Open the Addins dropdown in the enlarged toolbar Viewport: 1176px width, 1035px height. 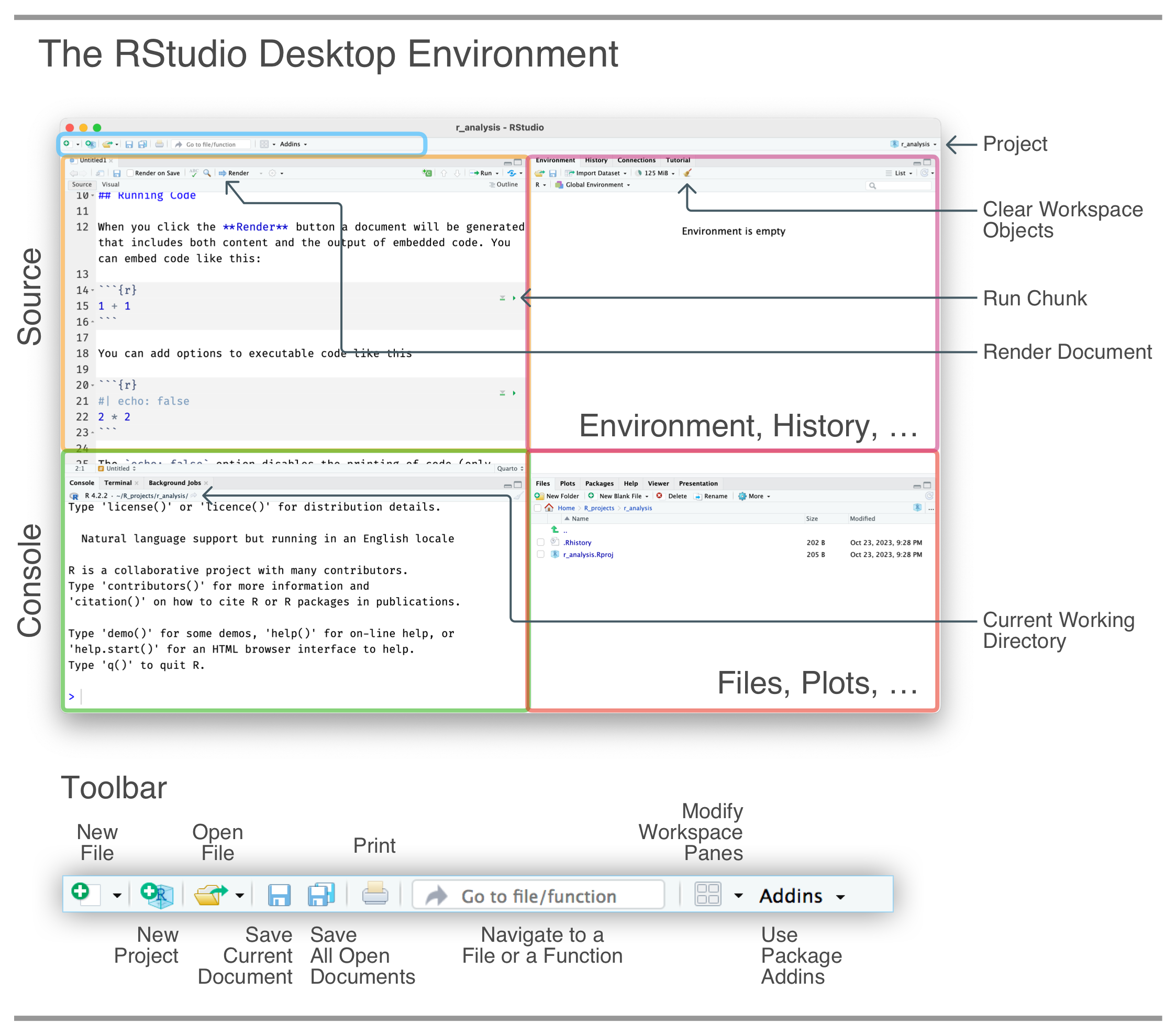click(803, 896)
